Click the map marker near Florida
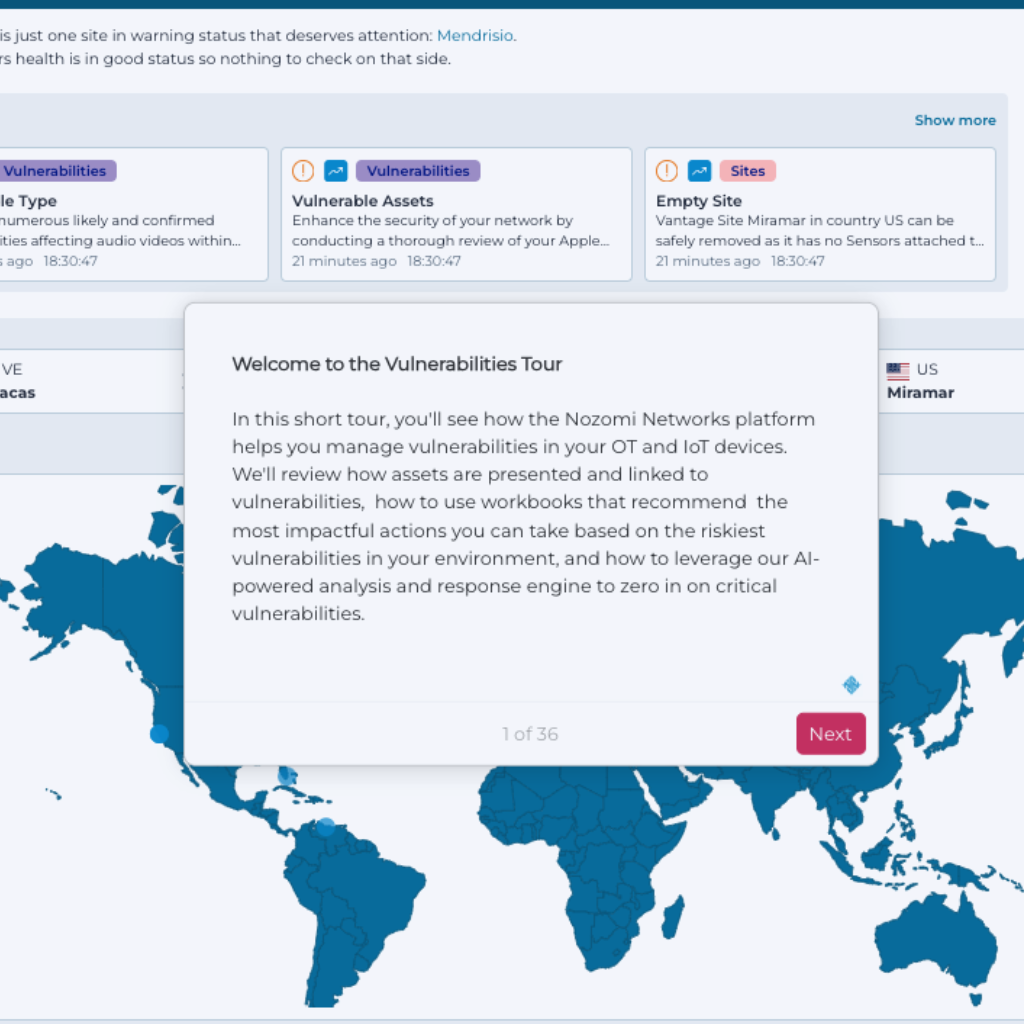Viewport: 1024px width, 1024px height. click(x=287, y=775)
